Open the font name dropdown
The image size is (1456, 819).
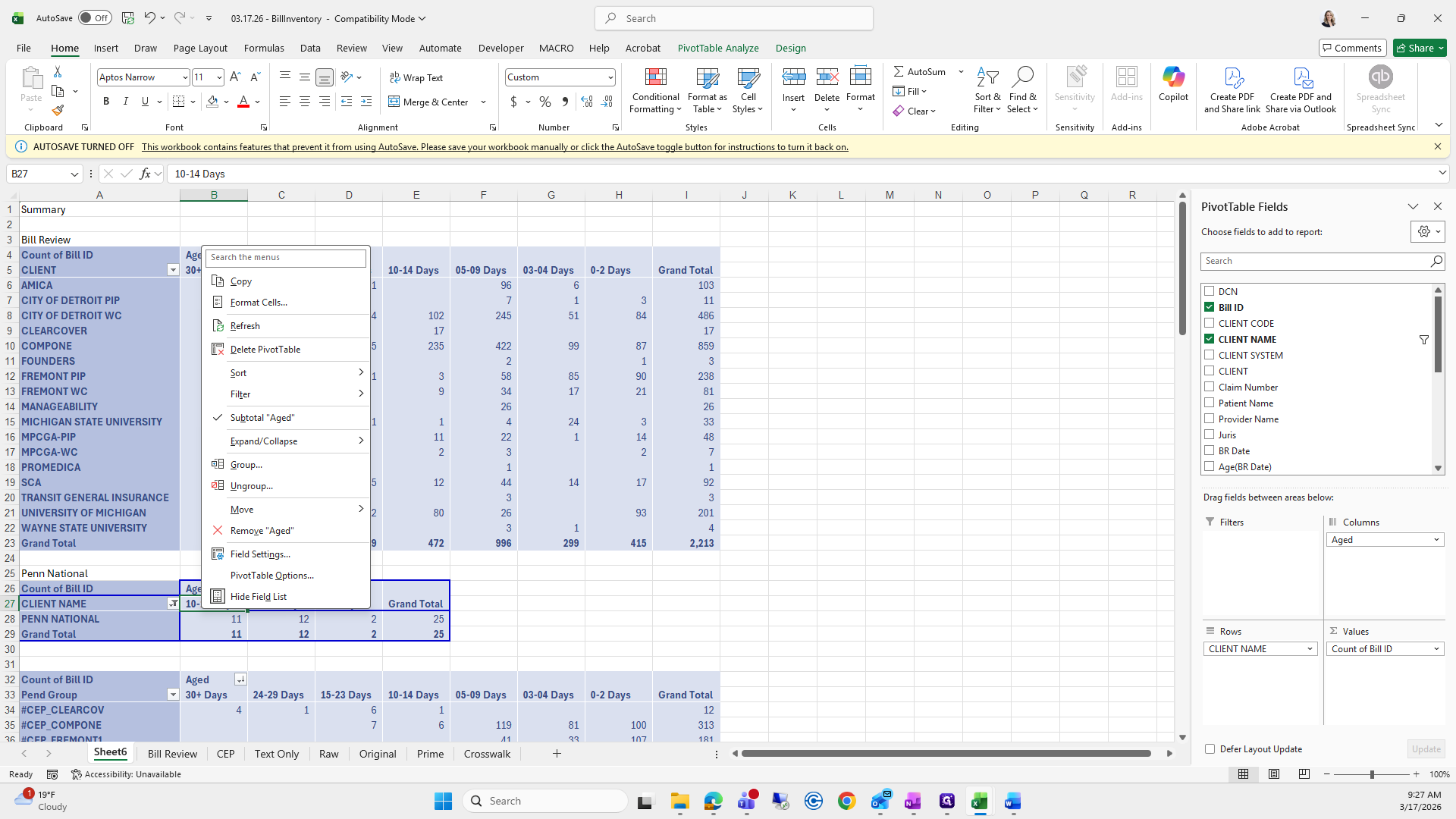pos(184,77)
